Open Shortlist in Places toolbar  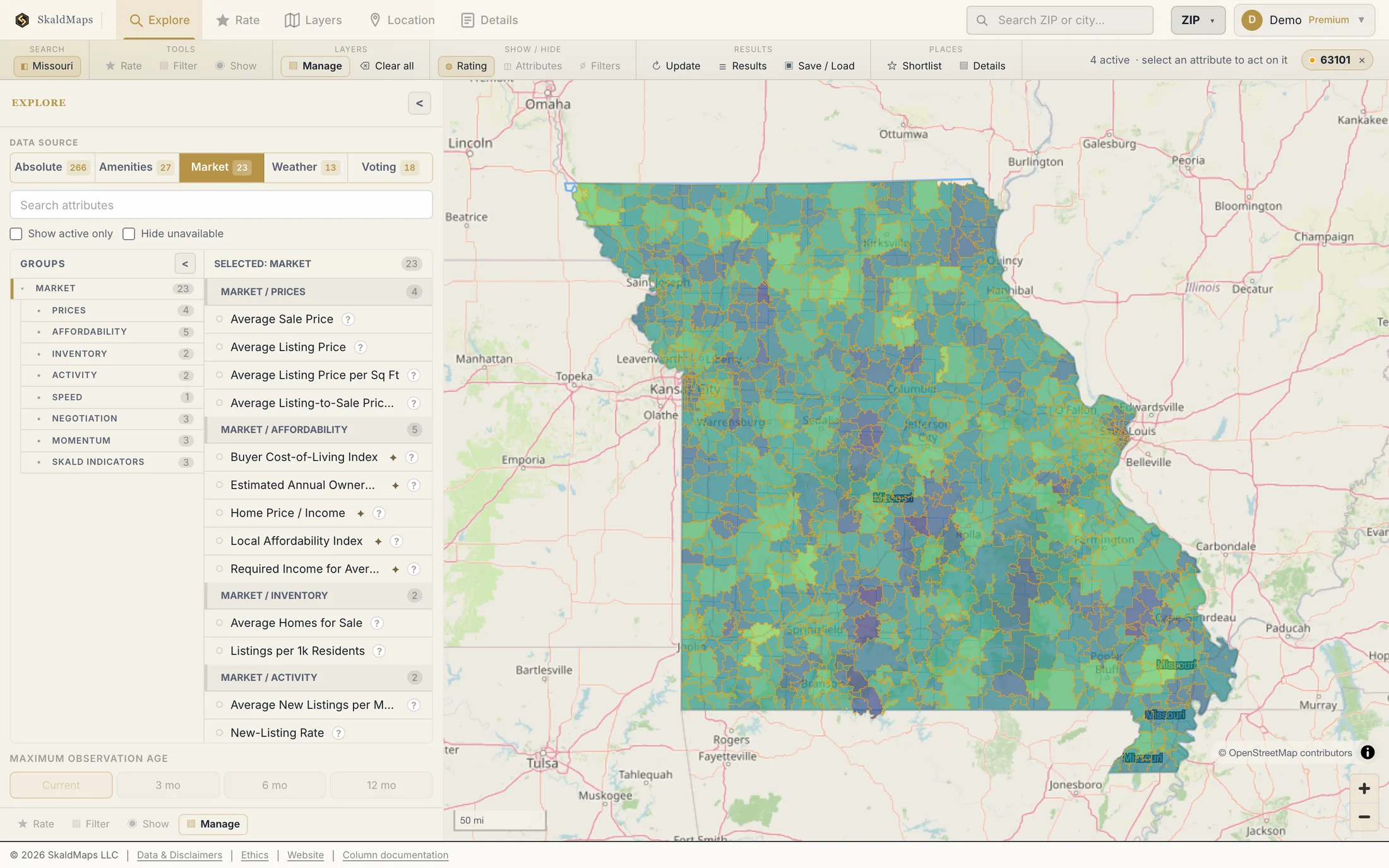(914, 66)
